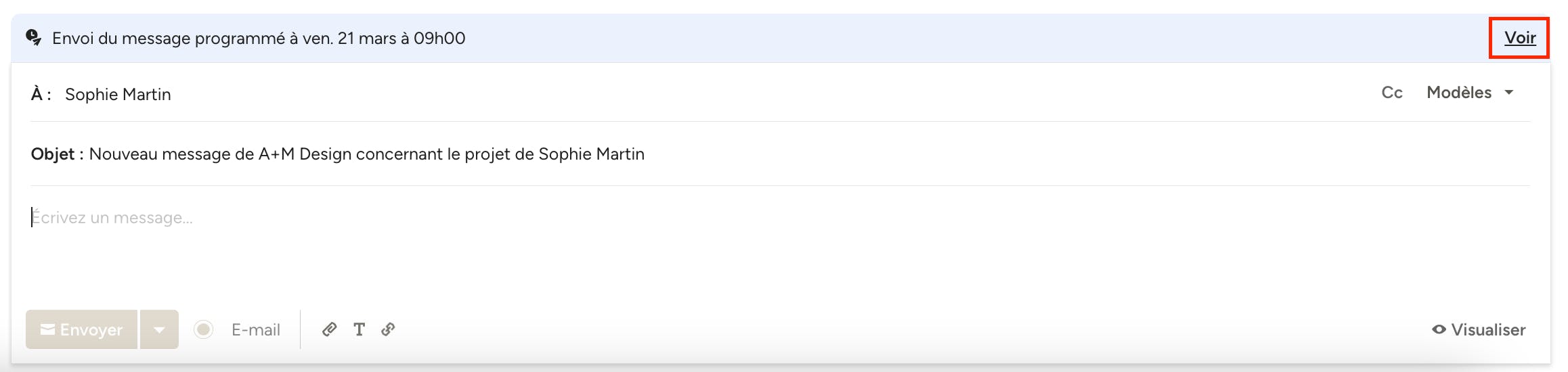
Task: Click the envelope icon on Envoyer button
Action: click(x=47, y=329)
